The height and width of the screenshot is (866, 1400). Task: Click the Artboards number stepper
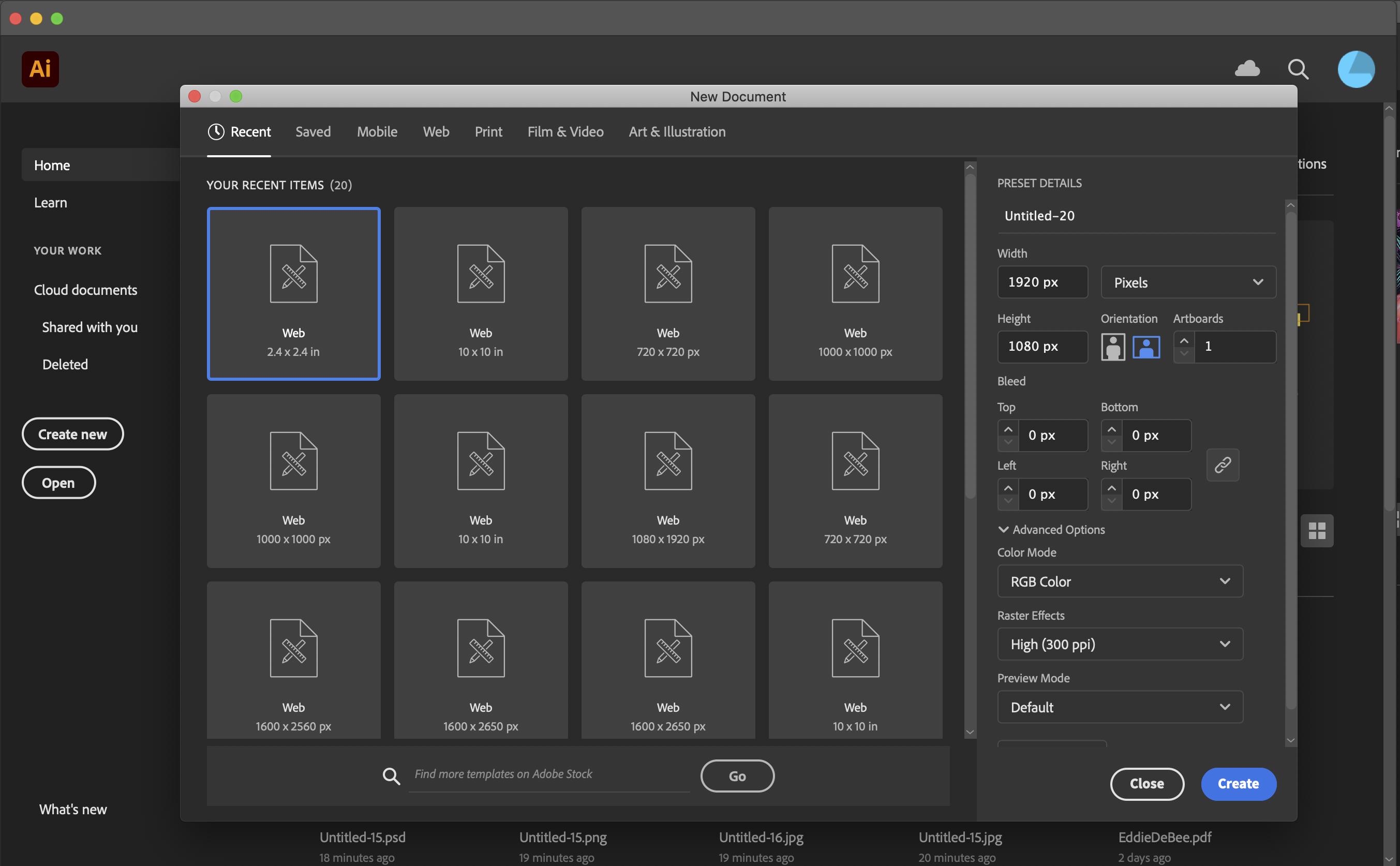[x=1185, y=346]
